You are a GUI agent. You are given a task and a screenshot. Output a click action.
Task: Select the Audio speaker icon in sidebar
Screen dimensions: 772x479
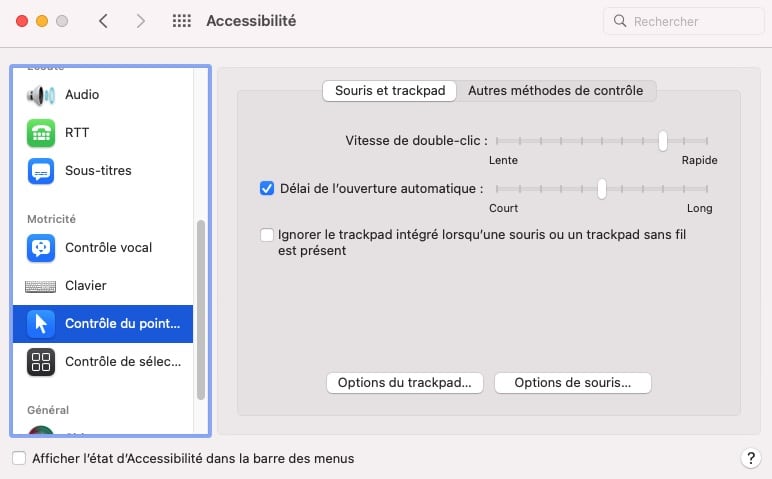point(41,95)
